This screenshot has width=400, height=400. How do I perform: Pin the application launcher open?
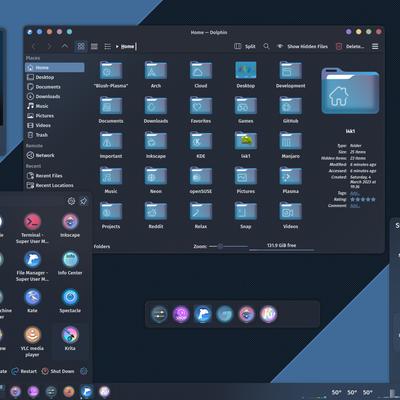point(83,201)
